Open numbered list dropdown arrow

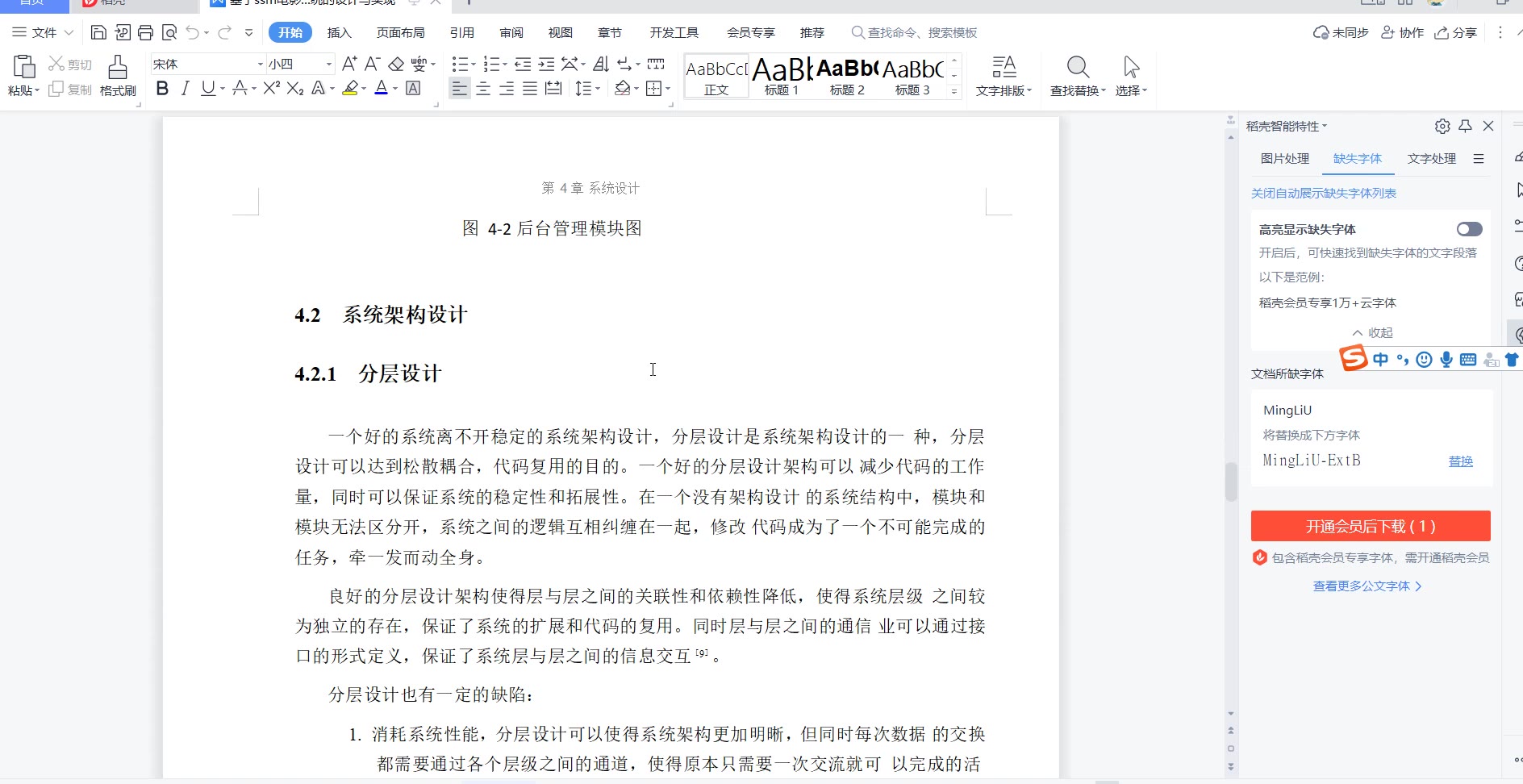[x=505, y=65]
